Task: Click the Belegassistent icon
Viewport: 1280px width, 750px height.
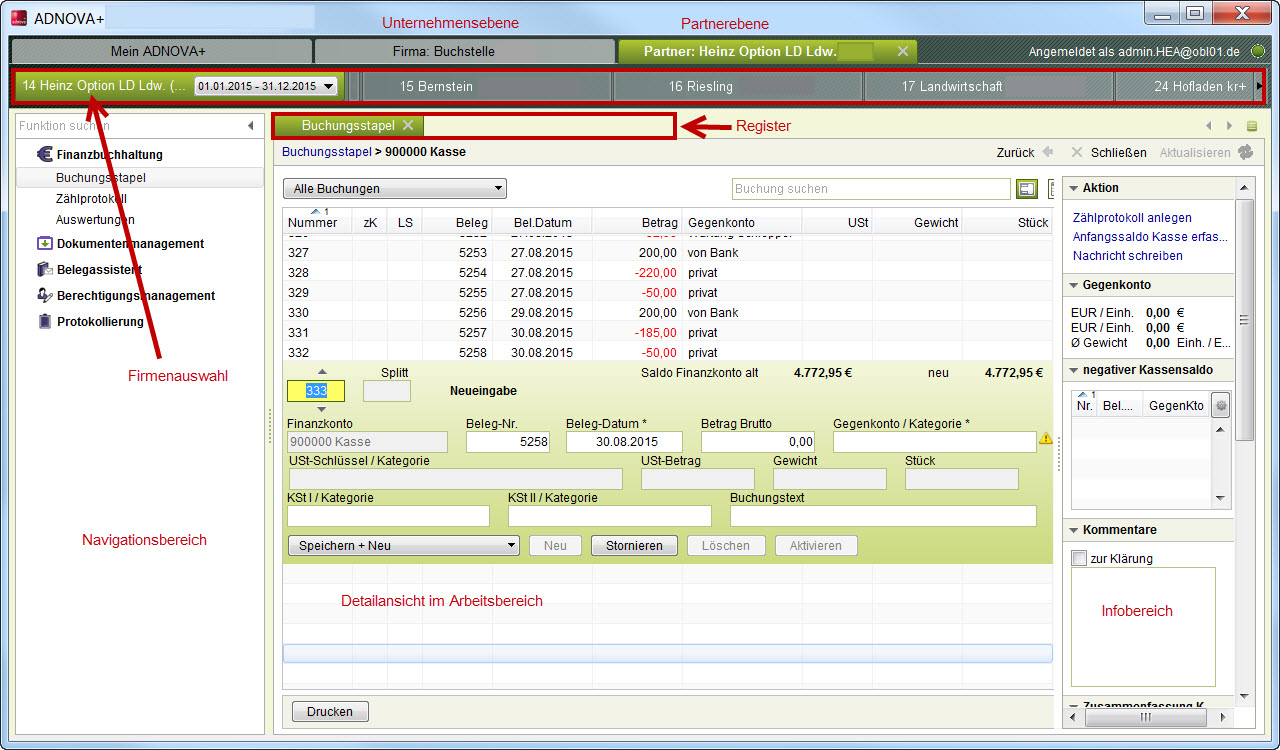Action: tap(44, 269)
